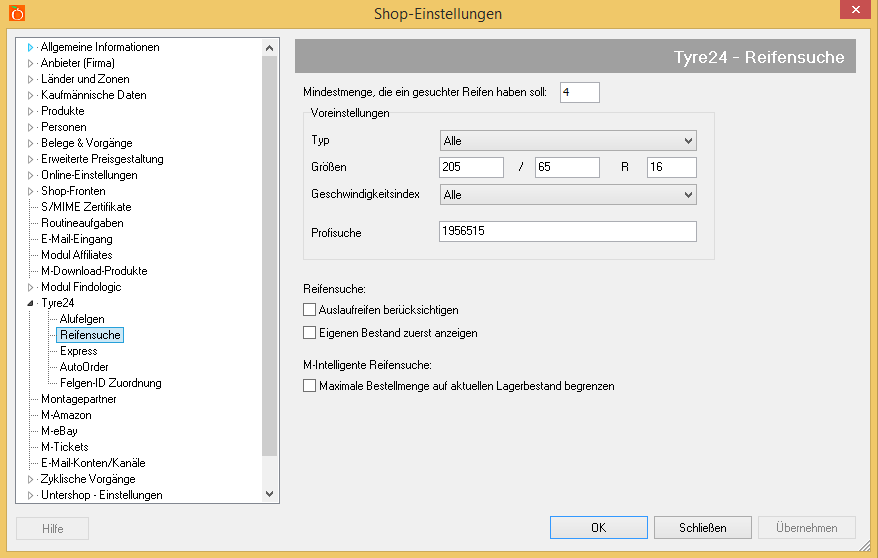Click the app icon in the title bar
The image size is (878, 558).
point(16,13)
